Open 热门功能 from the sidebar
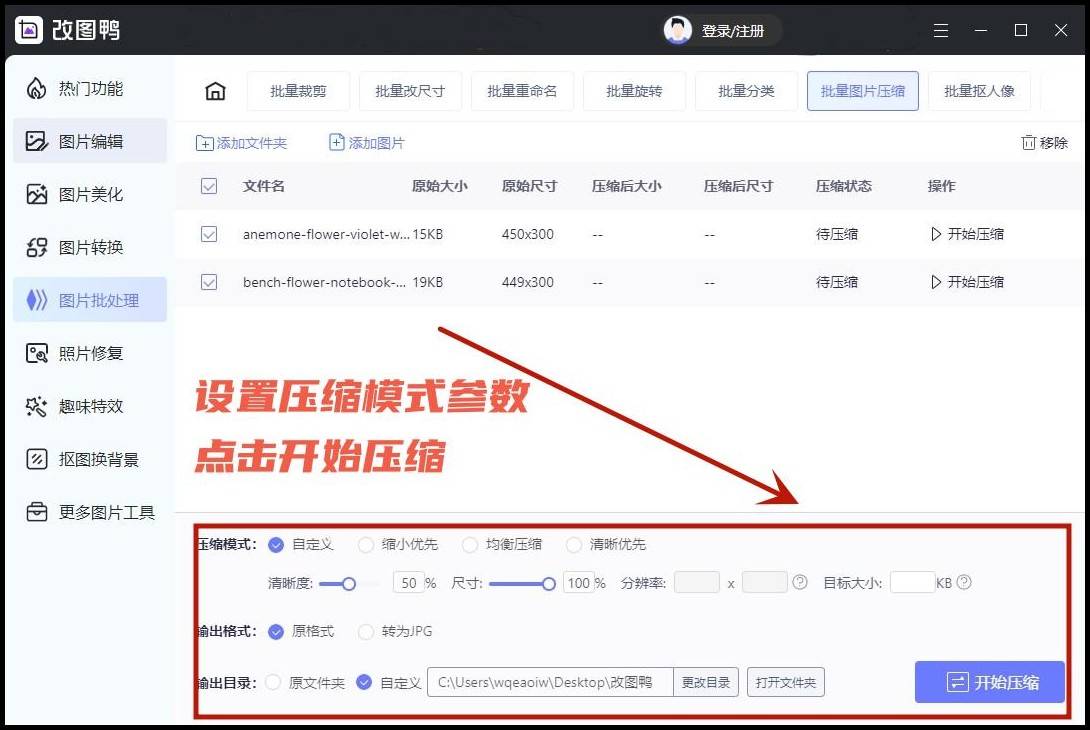 click(x=90, y=88)
